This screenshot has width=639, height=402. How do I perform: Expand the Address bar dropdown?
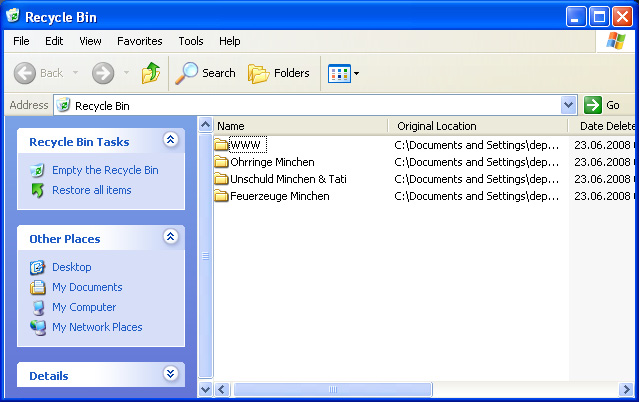coord(568,105)
